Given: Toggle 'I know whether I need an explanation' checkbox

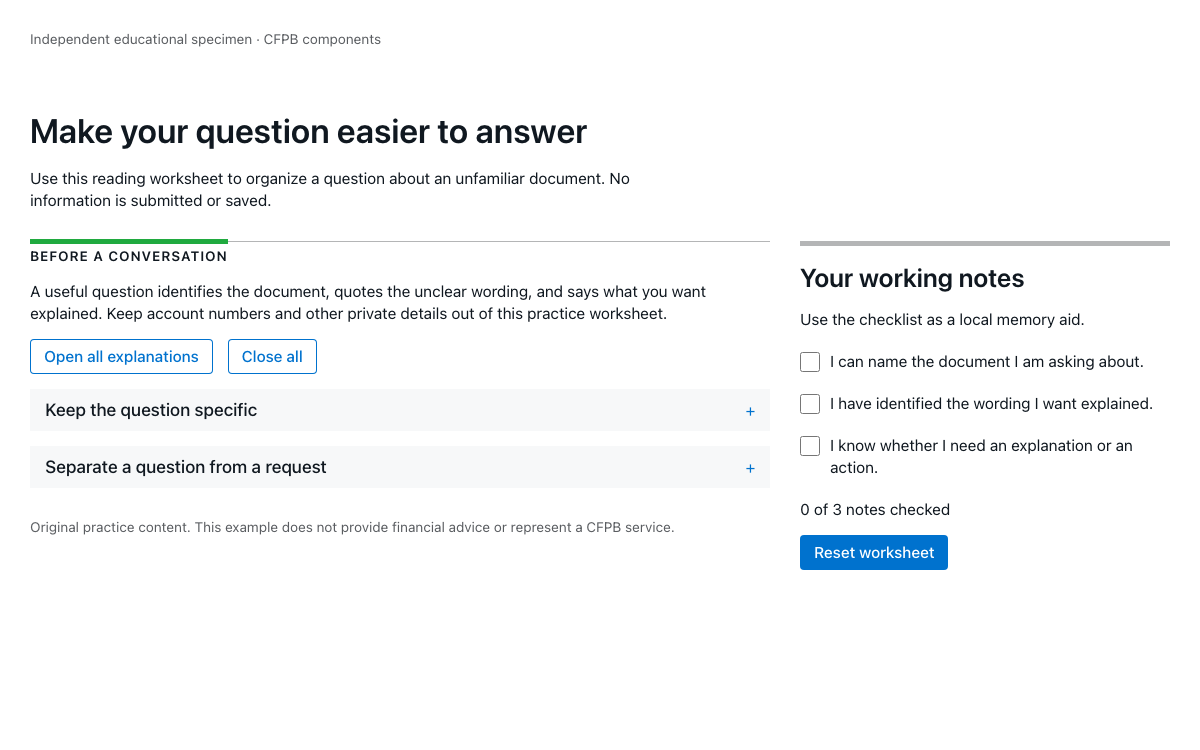Looking at the screenshot, I should tap(810, 446).
